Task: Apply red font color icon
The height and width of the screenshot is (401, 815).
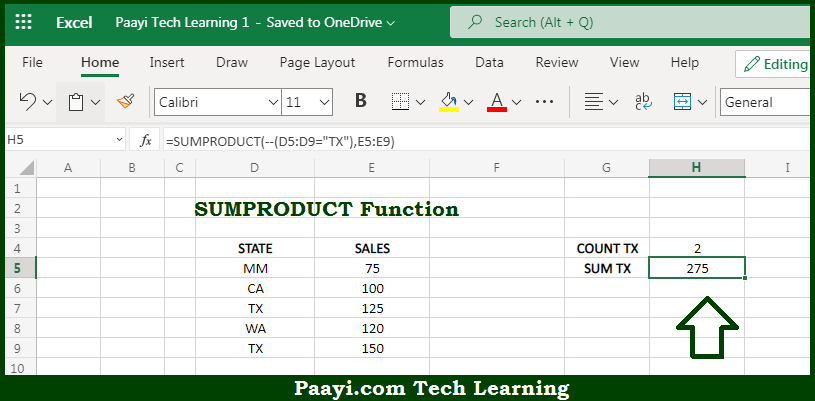Action: click(497, 102)
